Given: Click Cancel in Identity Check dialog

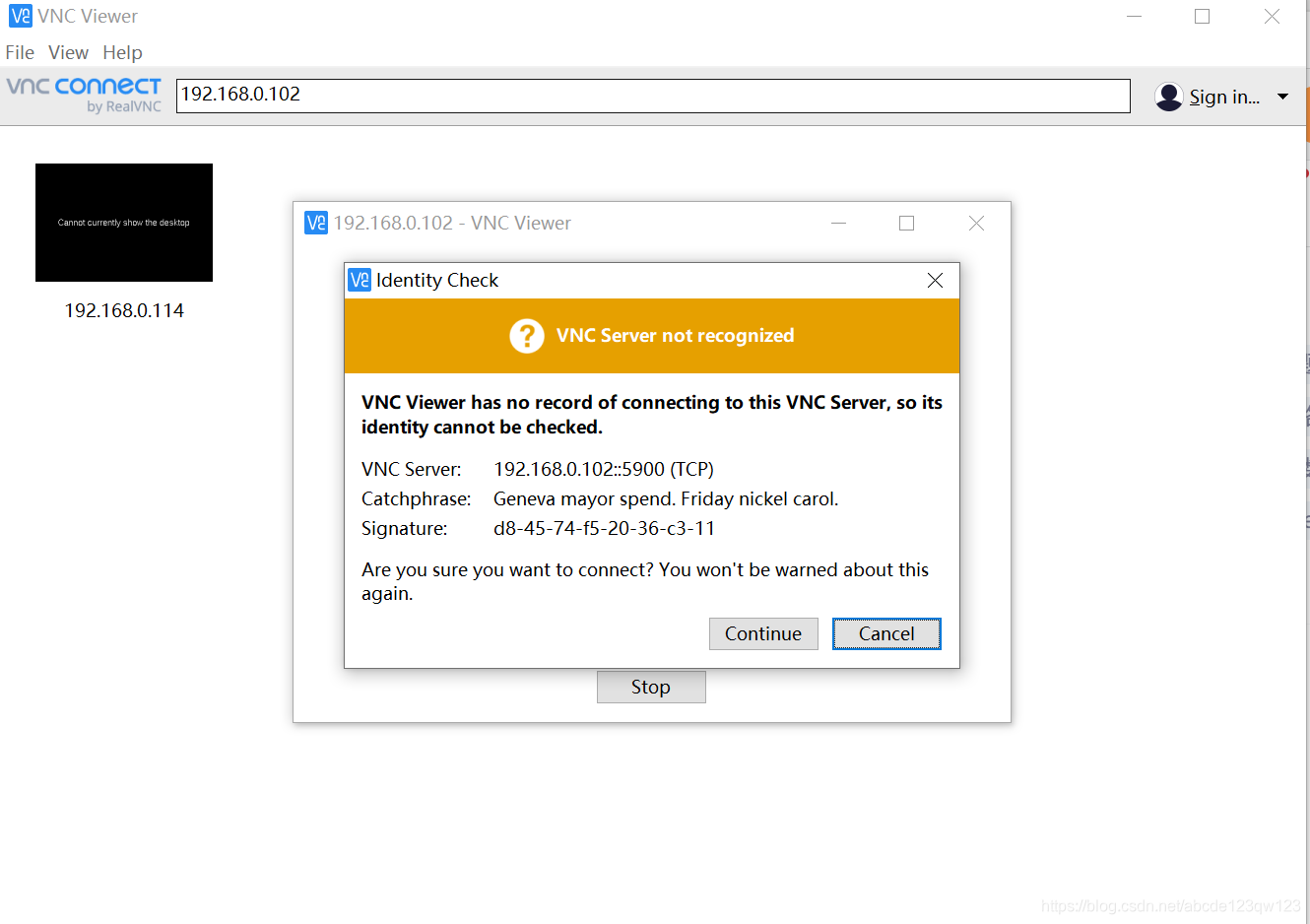Looking at the screenshot, I should pos(886,633).
